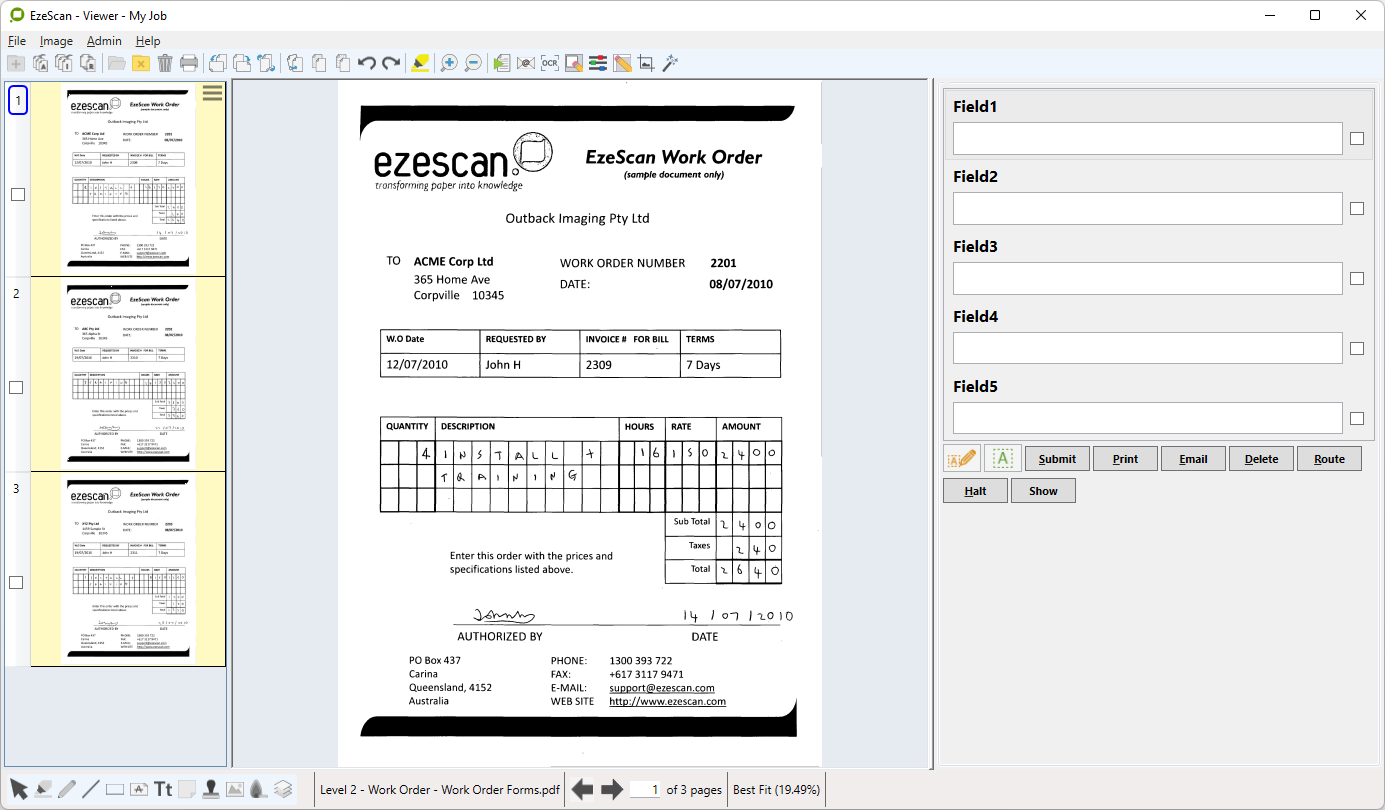The height and width of the screenshot is (810, 1385).
Task: Run OCR using the OCR icon
Action: [x=549, y=63]
